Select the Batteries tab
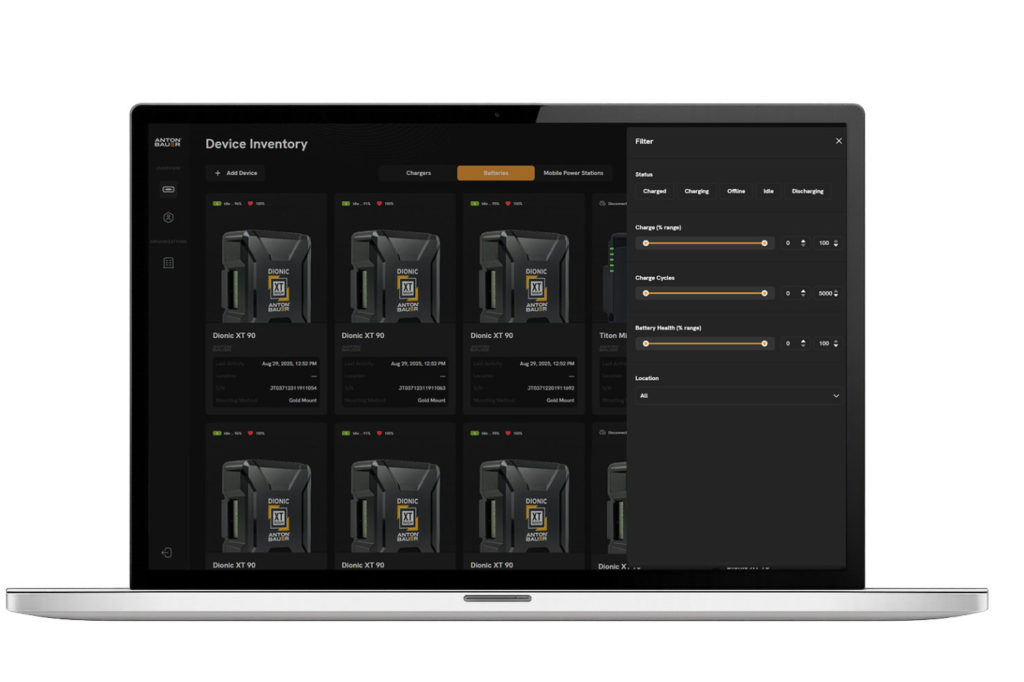The width and height of the screenshot is (1024, 682). pos(496,173)
